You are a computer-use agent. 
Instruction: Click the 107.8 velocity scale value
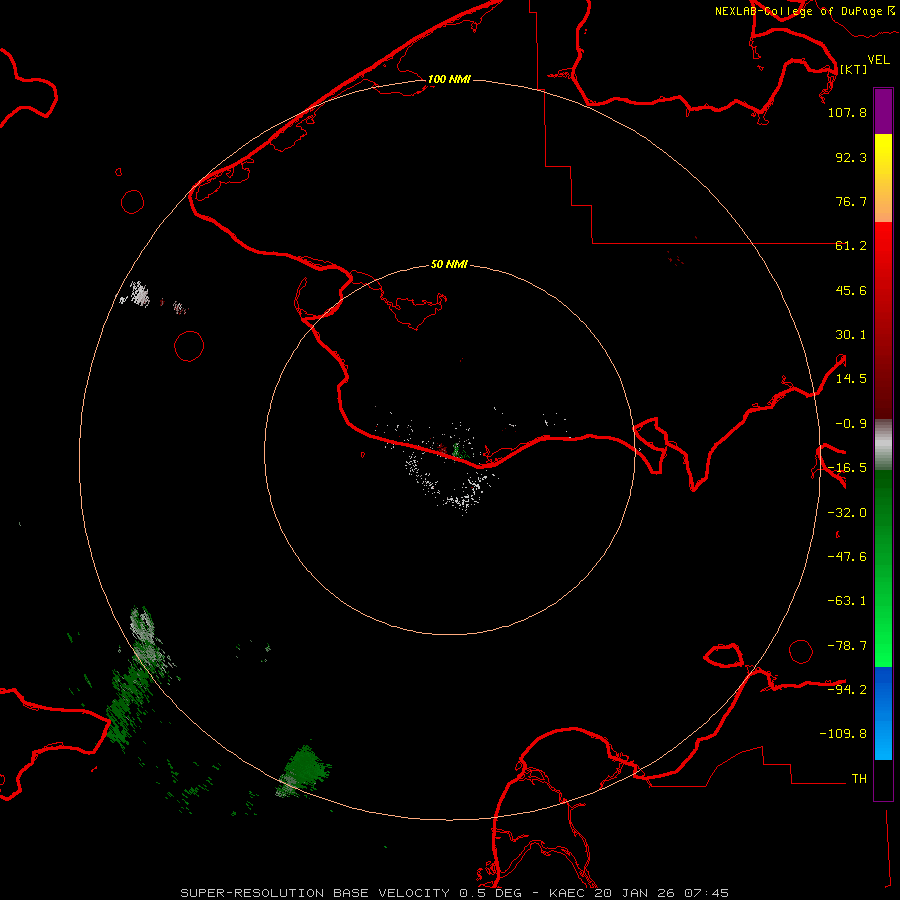(847, 112)
